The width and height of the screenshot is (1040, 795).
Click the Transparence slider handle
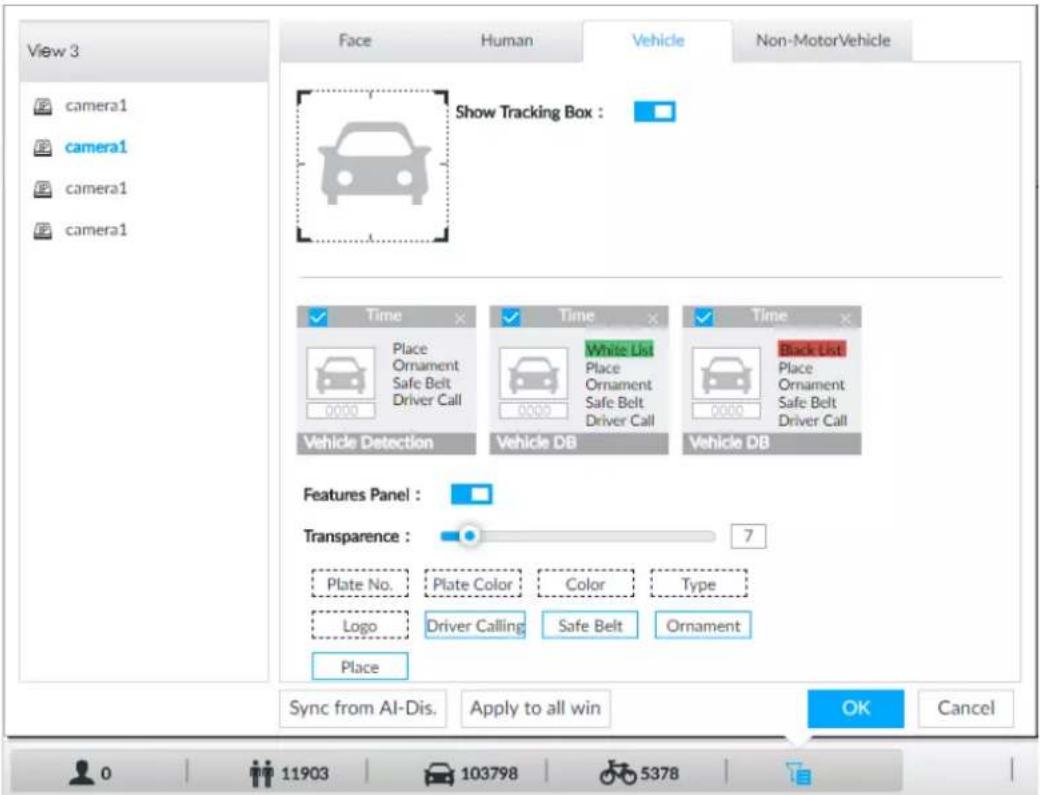click(x=470, y=536)
